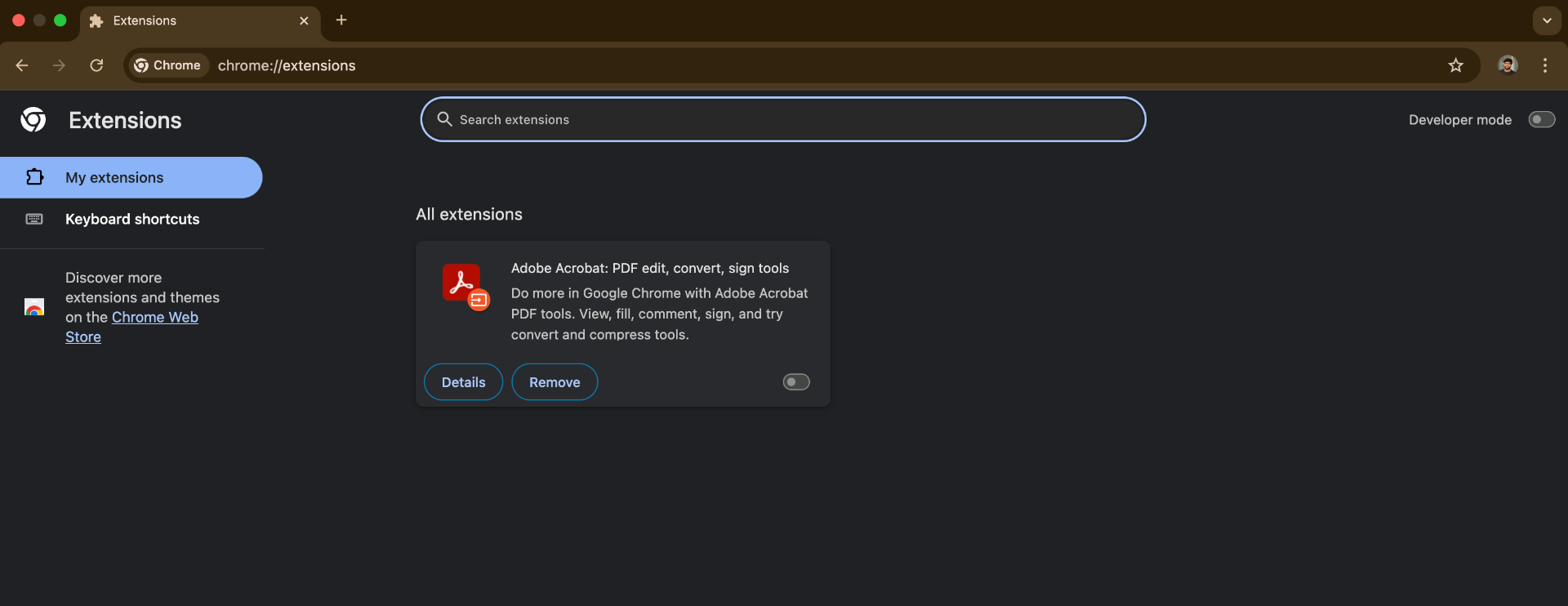Viewport: 1568px width, 606px height.
Task: Open the Chrome Web Store link
Action: (x=131, y=327)
